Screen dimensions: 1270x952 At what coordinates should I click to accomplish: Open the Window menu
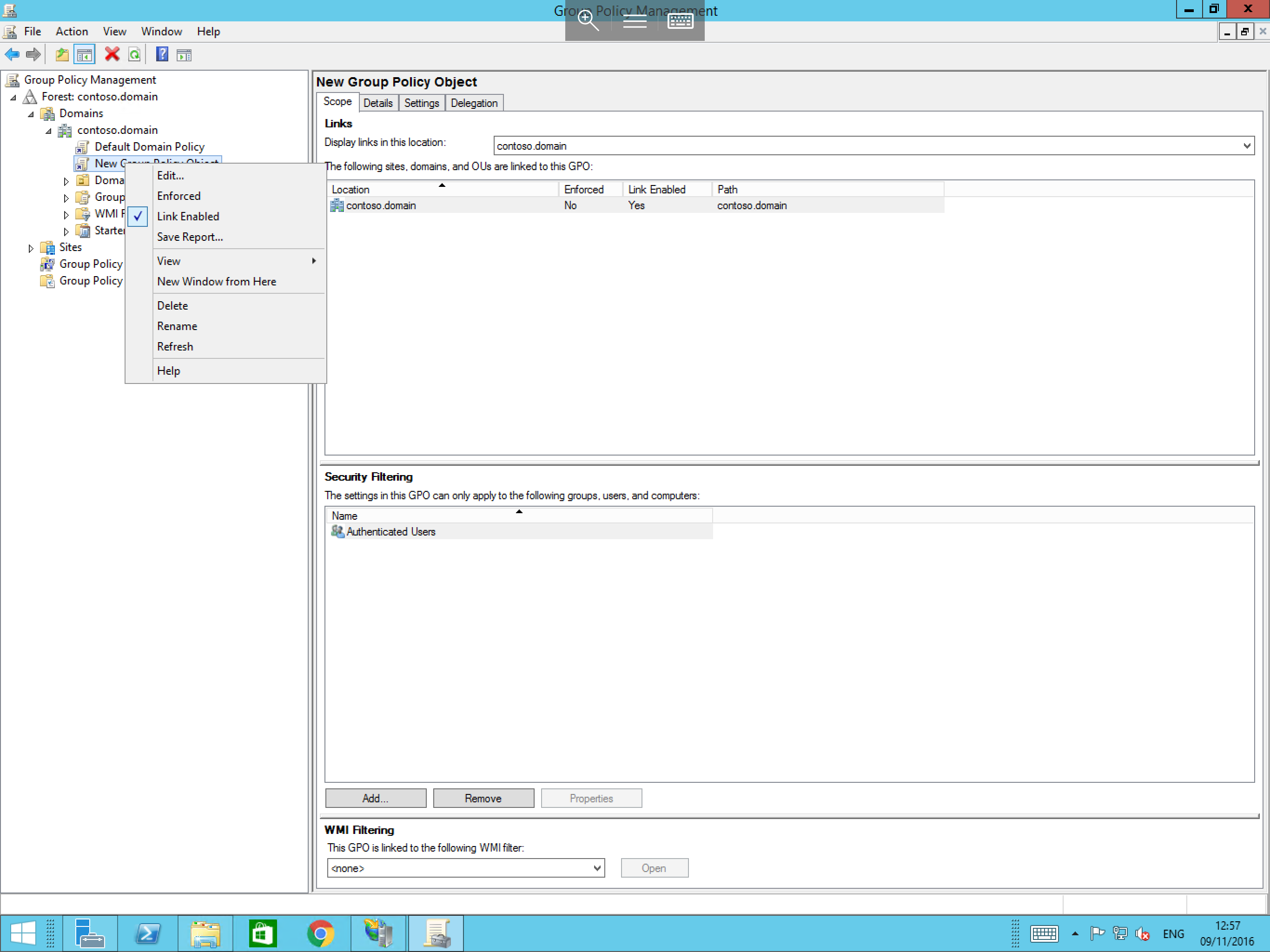click(161, 31)
